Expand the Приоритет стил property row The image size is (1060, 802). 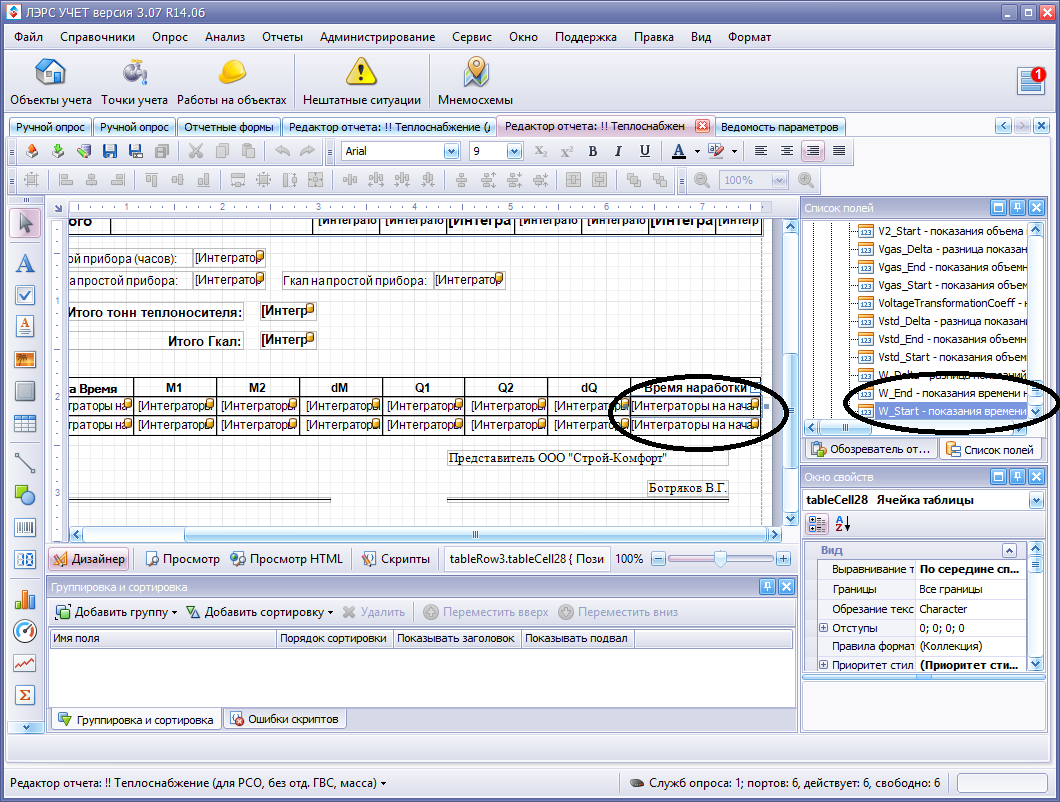(823, 665)
